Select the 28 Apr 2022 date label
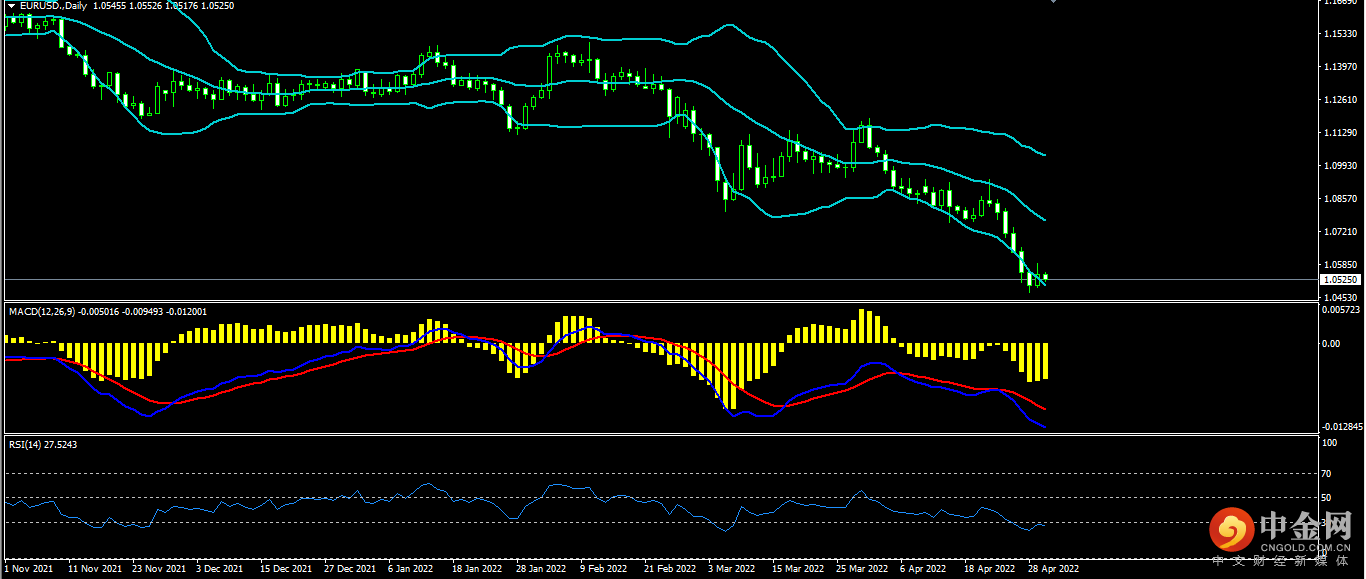 pyautogui.click(x=1054, y=569)
